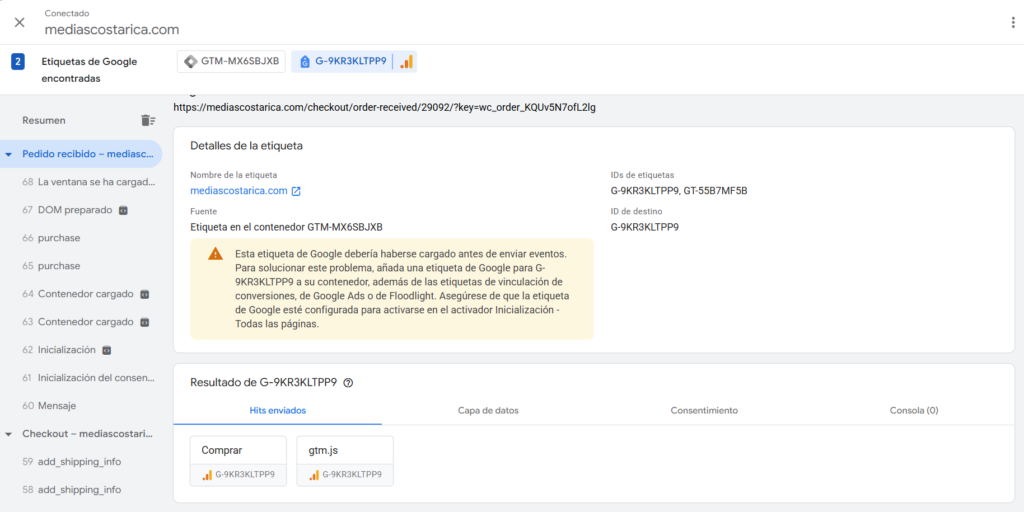The height and width of the screenshot is (512, 1024).
Task: Click the help icon next to Resultado
Action: (x=348, y=383)
